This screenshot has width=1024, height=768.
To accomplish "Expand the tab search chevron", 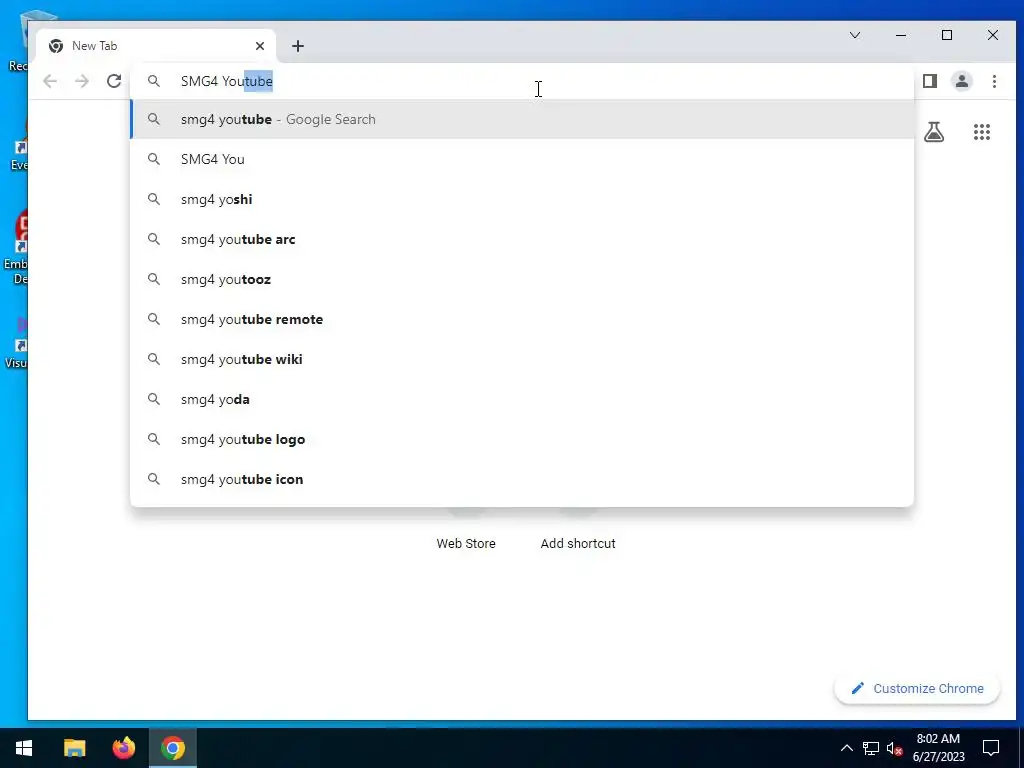I will (855, 35).
